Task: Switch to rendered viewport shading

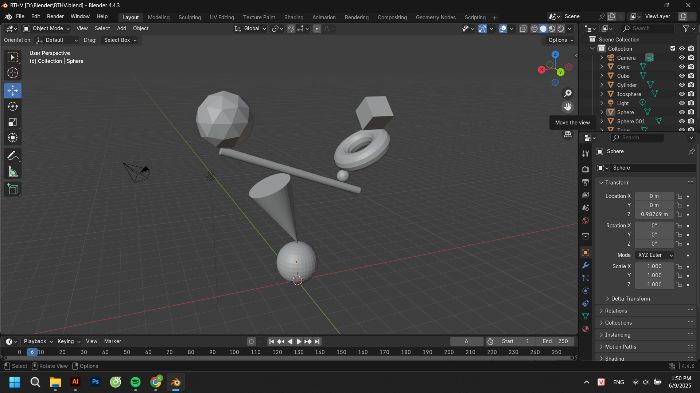Action: pyautogui.click(x=561, y=29)
